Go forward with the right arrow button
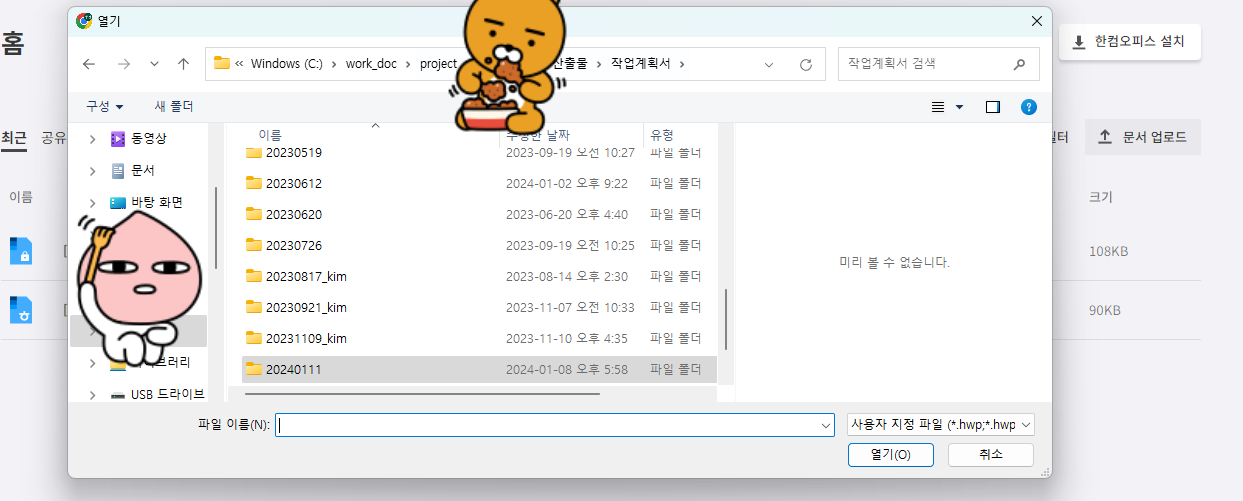 pyautogui.click(x=124, y=64)
